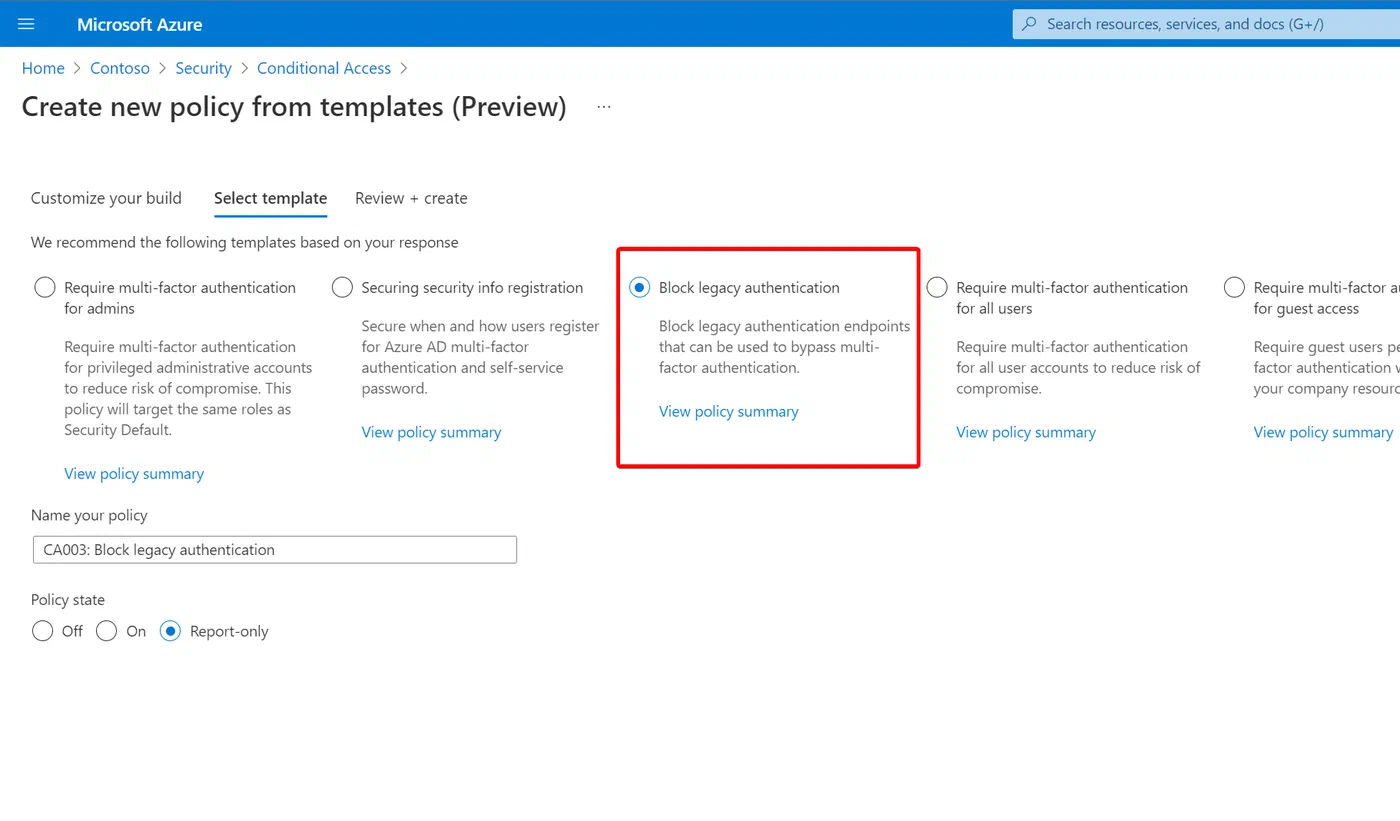The height and width of the screenshot is (821, 1400).
Task: View policy summary for all users MFA
Action: [1026, 432]
